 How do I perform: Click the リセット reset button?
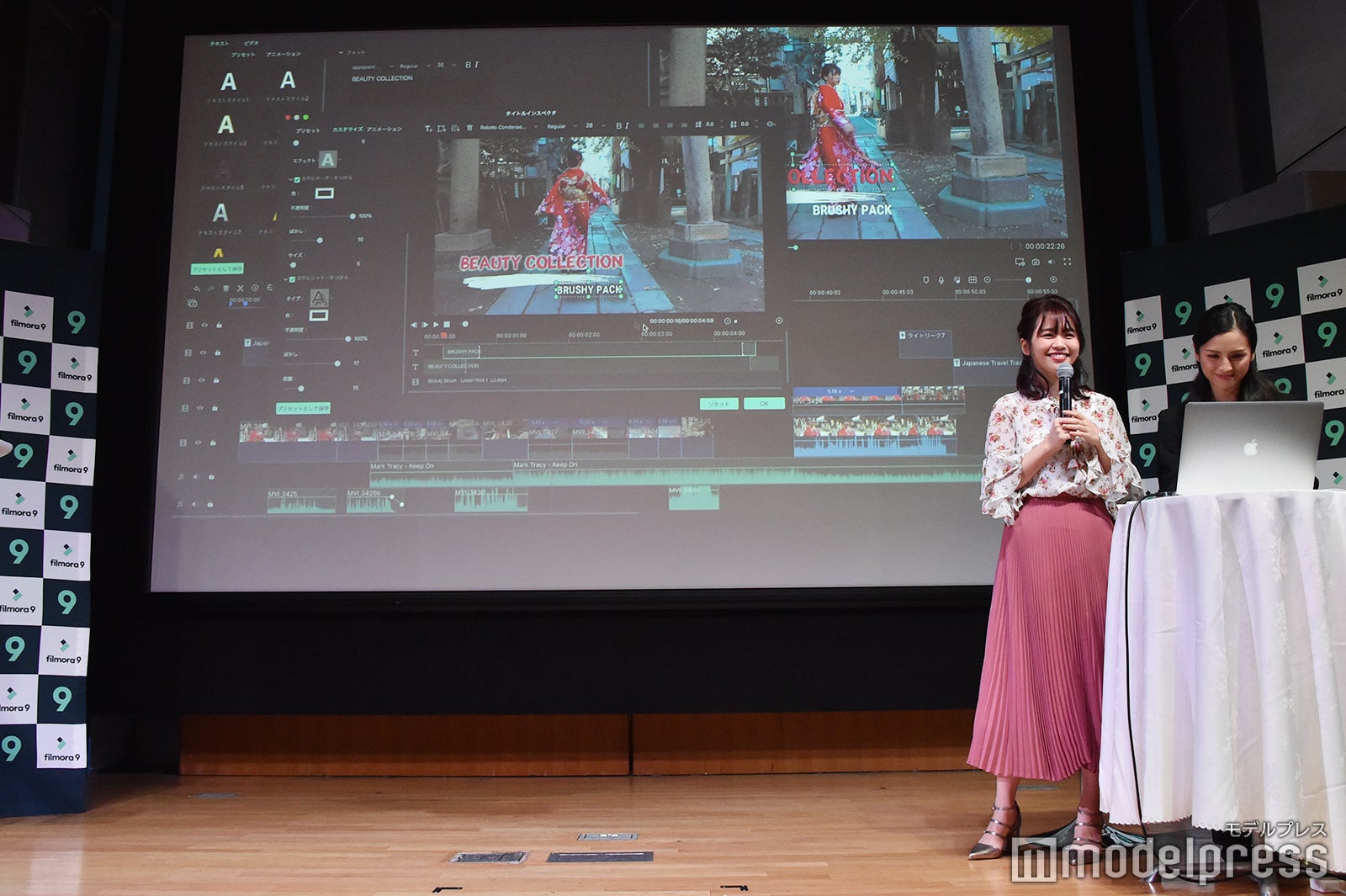click(x=720, y=403)
